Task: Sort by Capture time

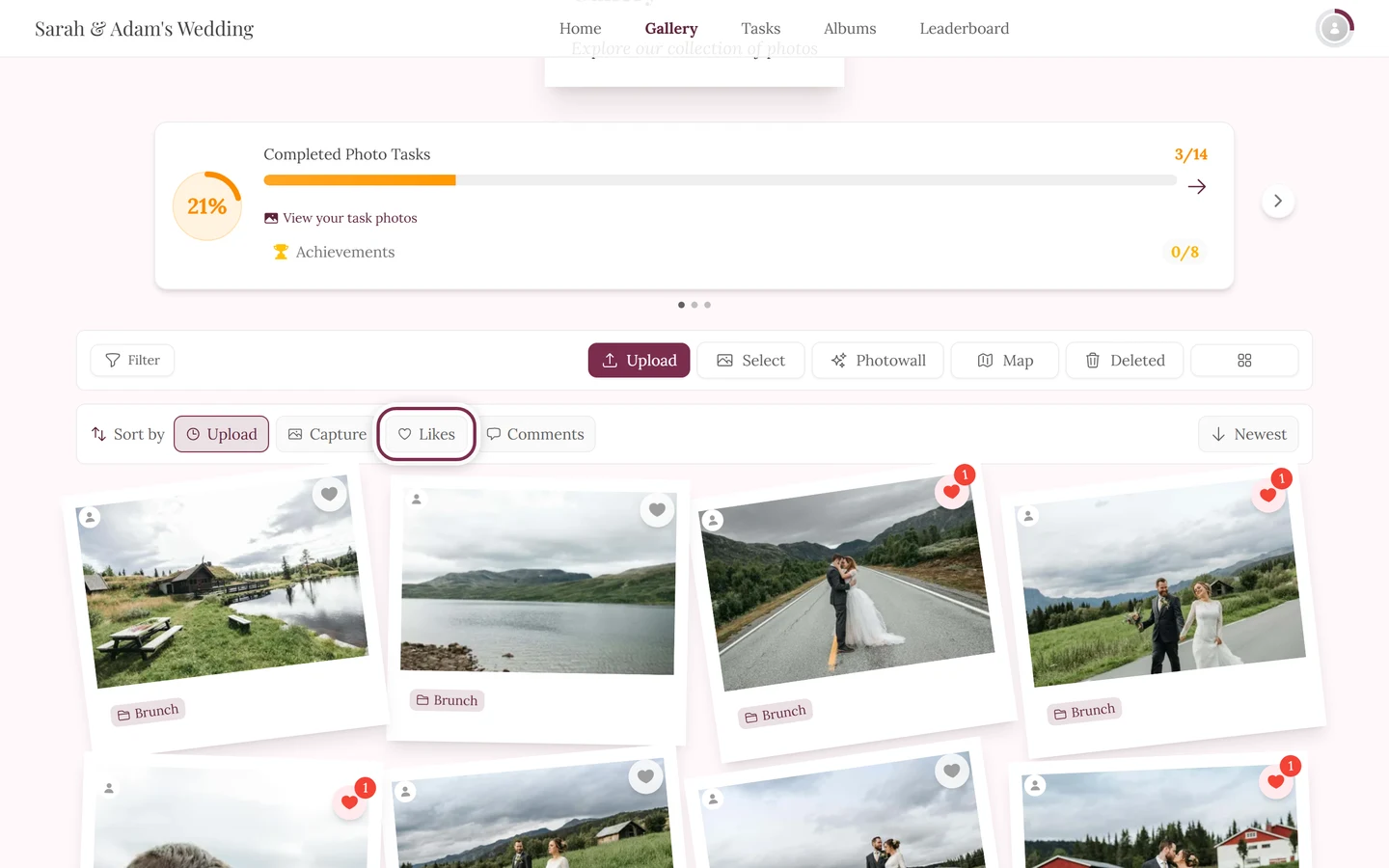Action: (x=328, y=434)
